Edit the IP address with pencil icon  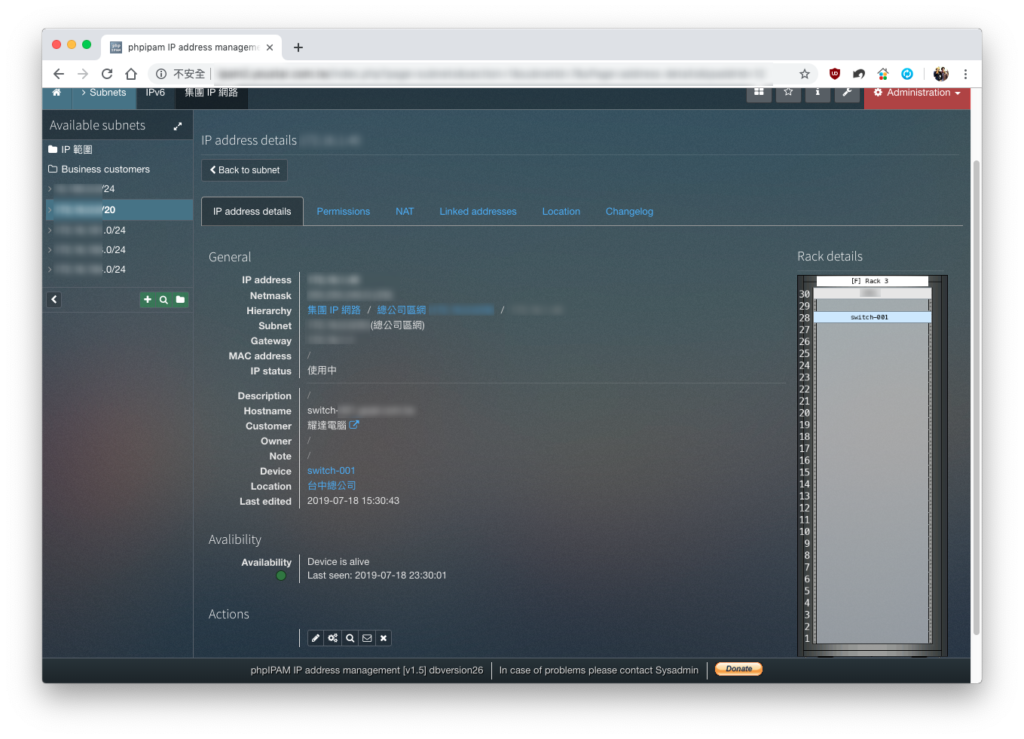click(x=315, y=638)
